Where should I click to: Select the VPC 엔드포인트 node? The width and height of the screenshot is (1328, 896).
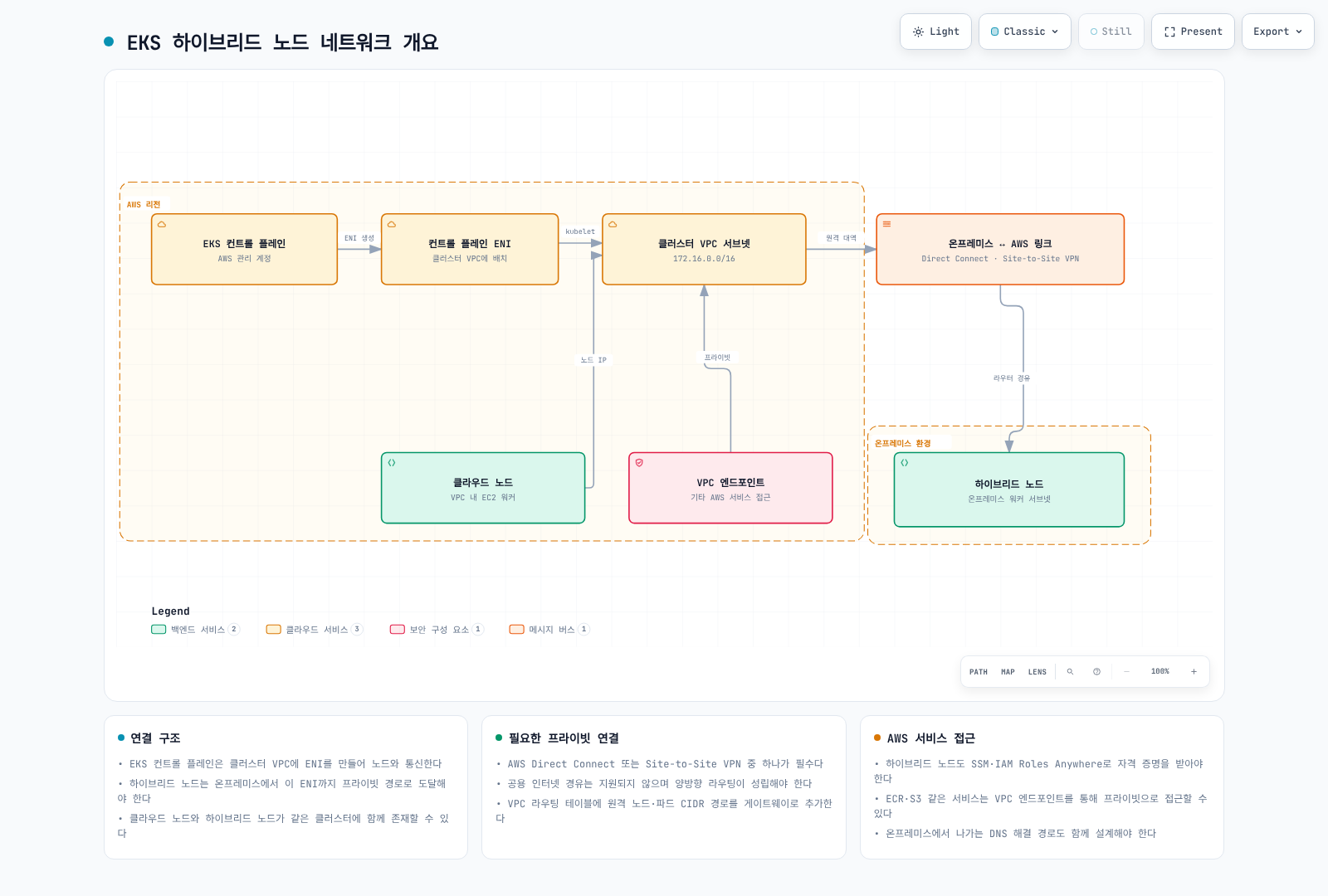730,488
